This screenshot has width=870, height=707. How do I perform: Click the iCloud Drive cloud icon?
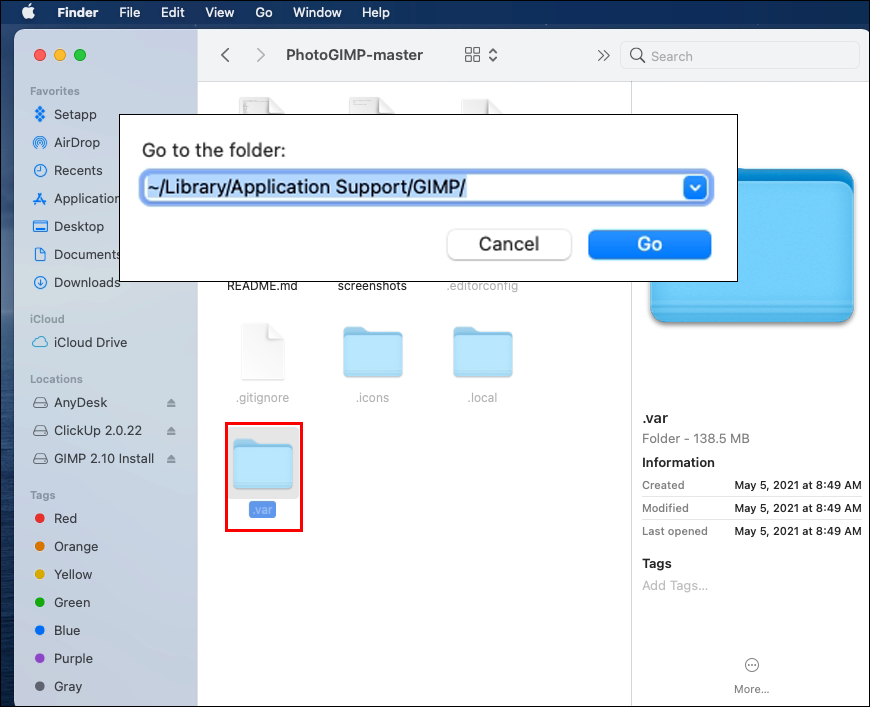click(x=40, y=342)
